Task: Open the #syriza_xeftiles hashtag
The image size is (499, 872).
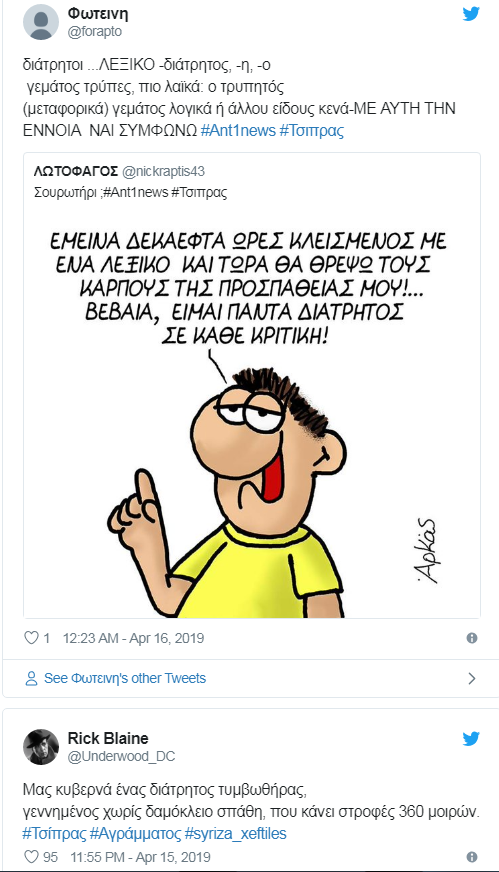Action: [236, 834]
